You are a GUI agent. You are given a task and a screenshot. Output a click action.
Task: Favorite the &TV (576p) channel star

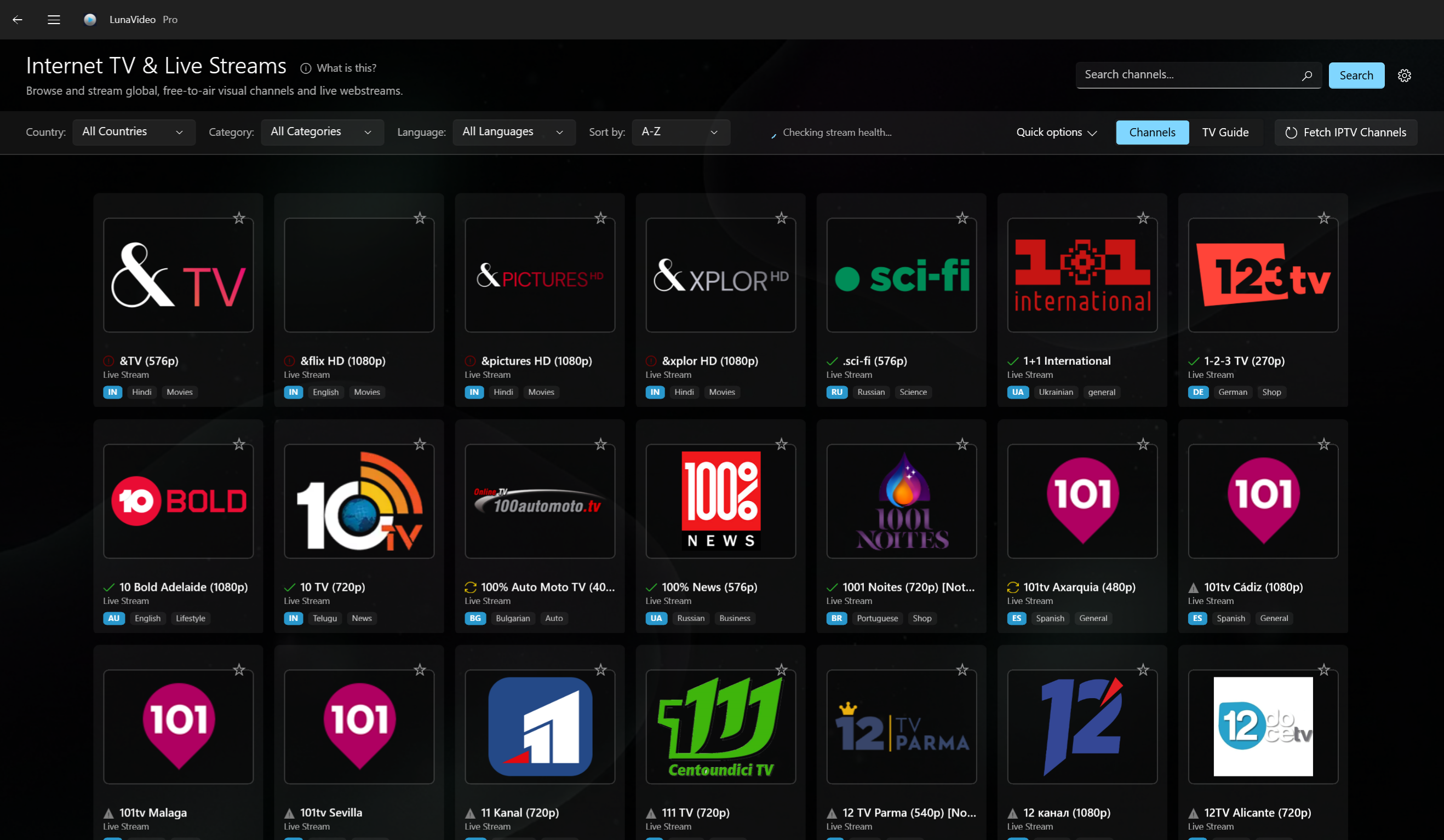pyautogui.click(x=239, y=218)
